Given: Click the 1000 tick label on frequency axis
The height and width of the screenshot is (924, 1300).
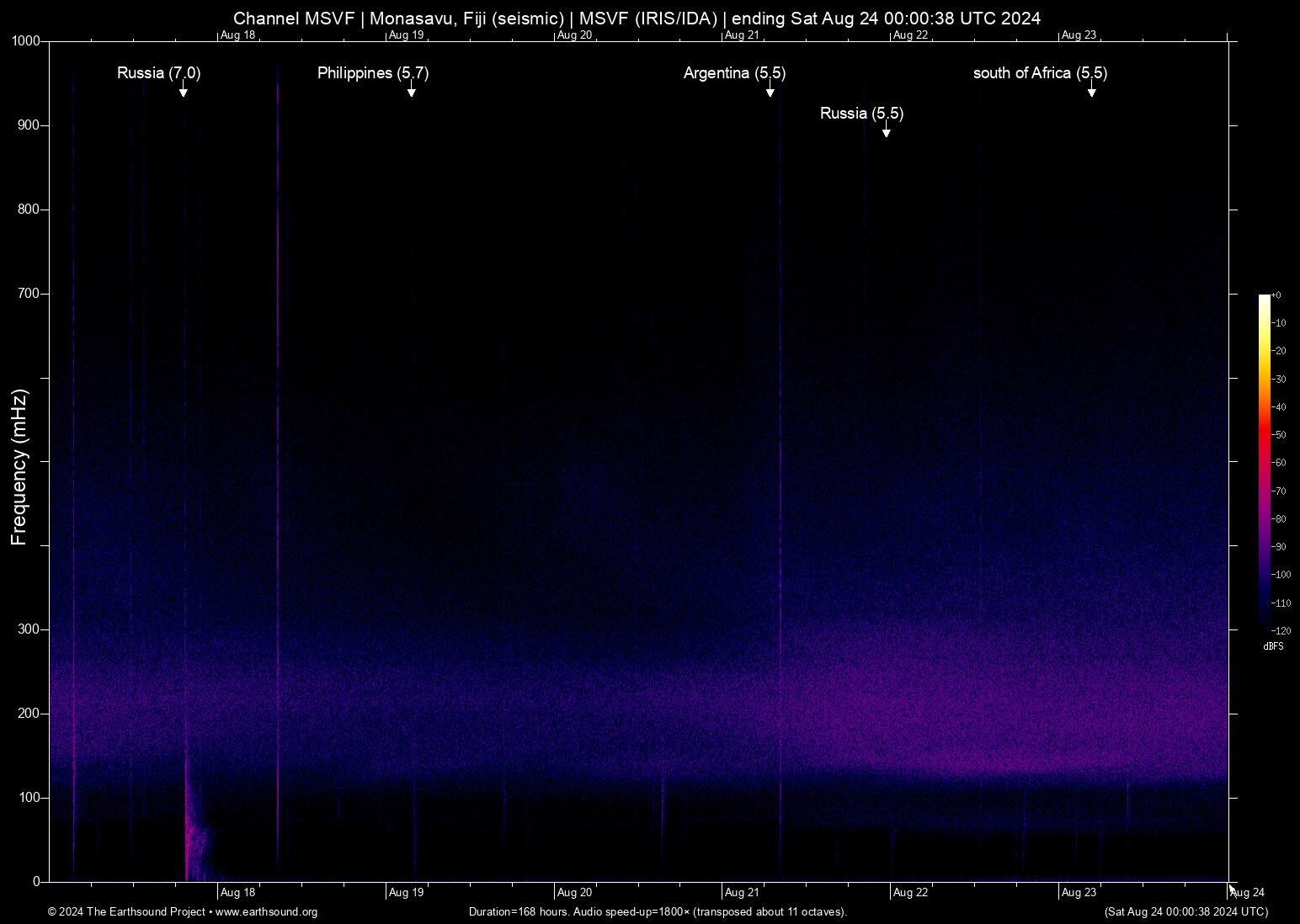Looking at the screenshot, I should click(x=25, y=41).
